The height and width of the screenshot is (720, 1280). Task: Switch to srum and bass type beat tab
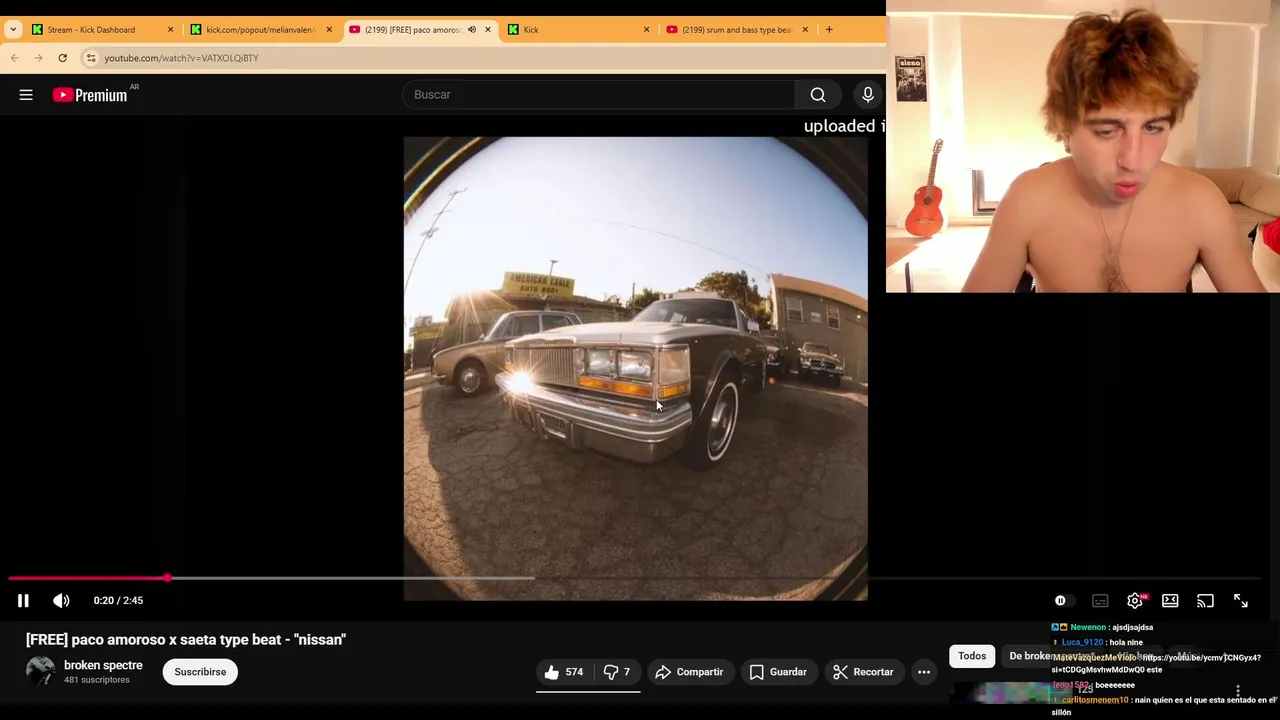tap(736, 30)
